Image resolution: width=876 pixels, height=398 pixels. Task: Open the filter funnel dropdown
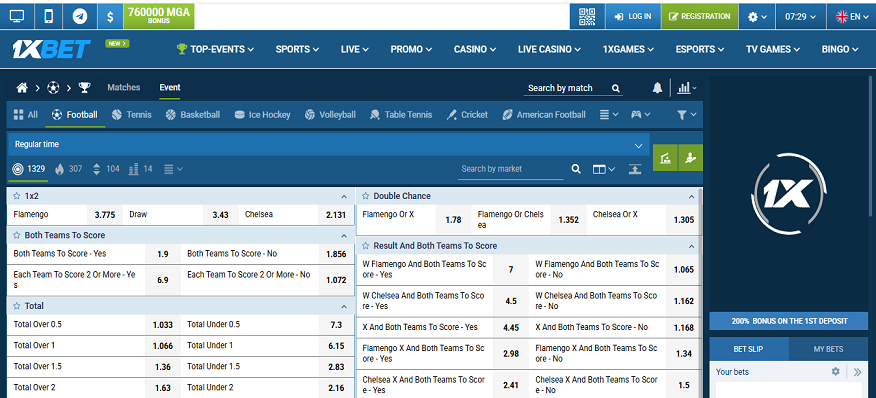coord(687,115)
